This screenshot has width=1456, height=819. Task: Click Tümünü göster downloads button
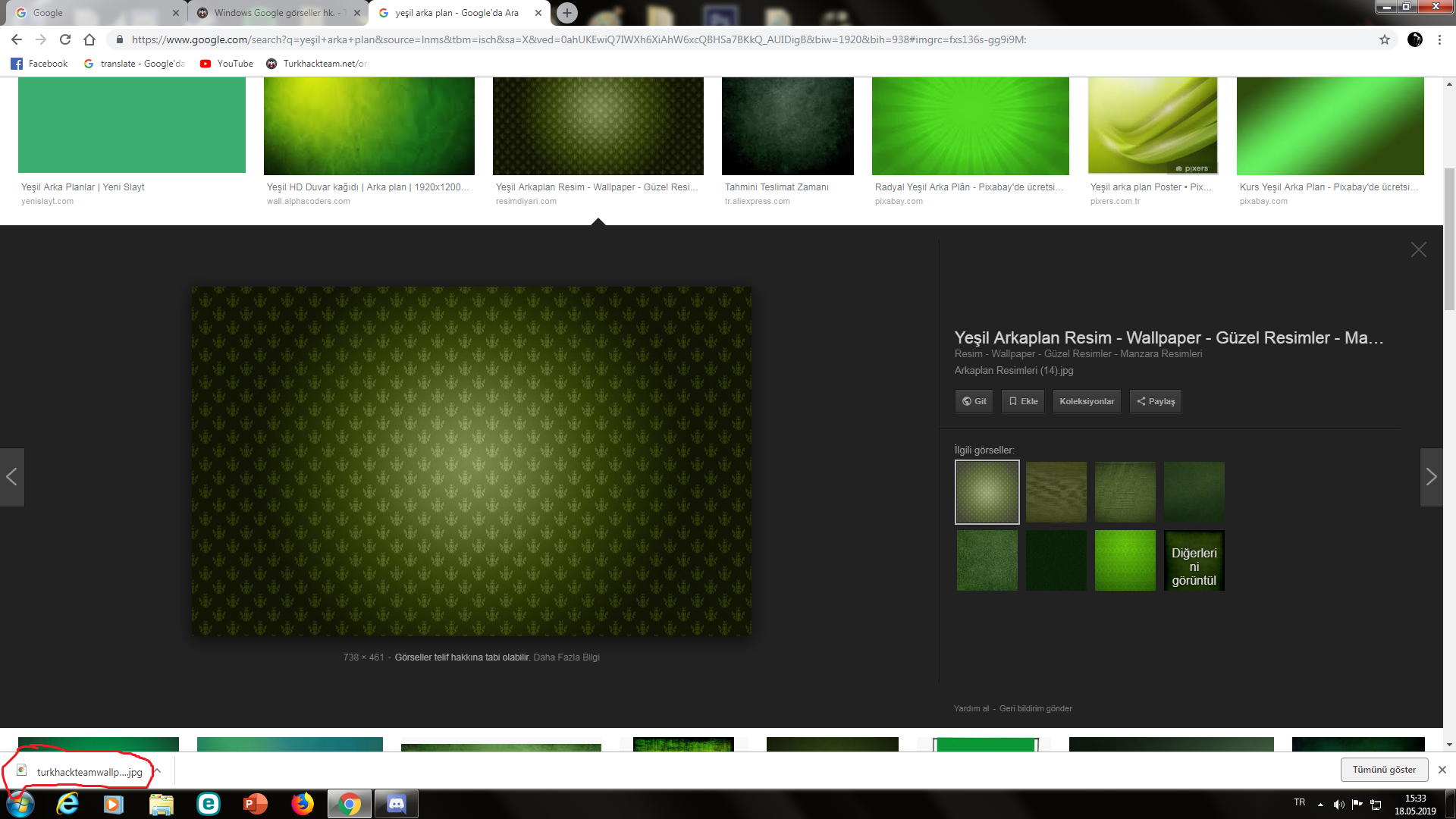1384,770
